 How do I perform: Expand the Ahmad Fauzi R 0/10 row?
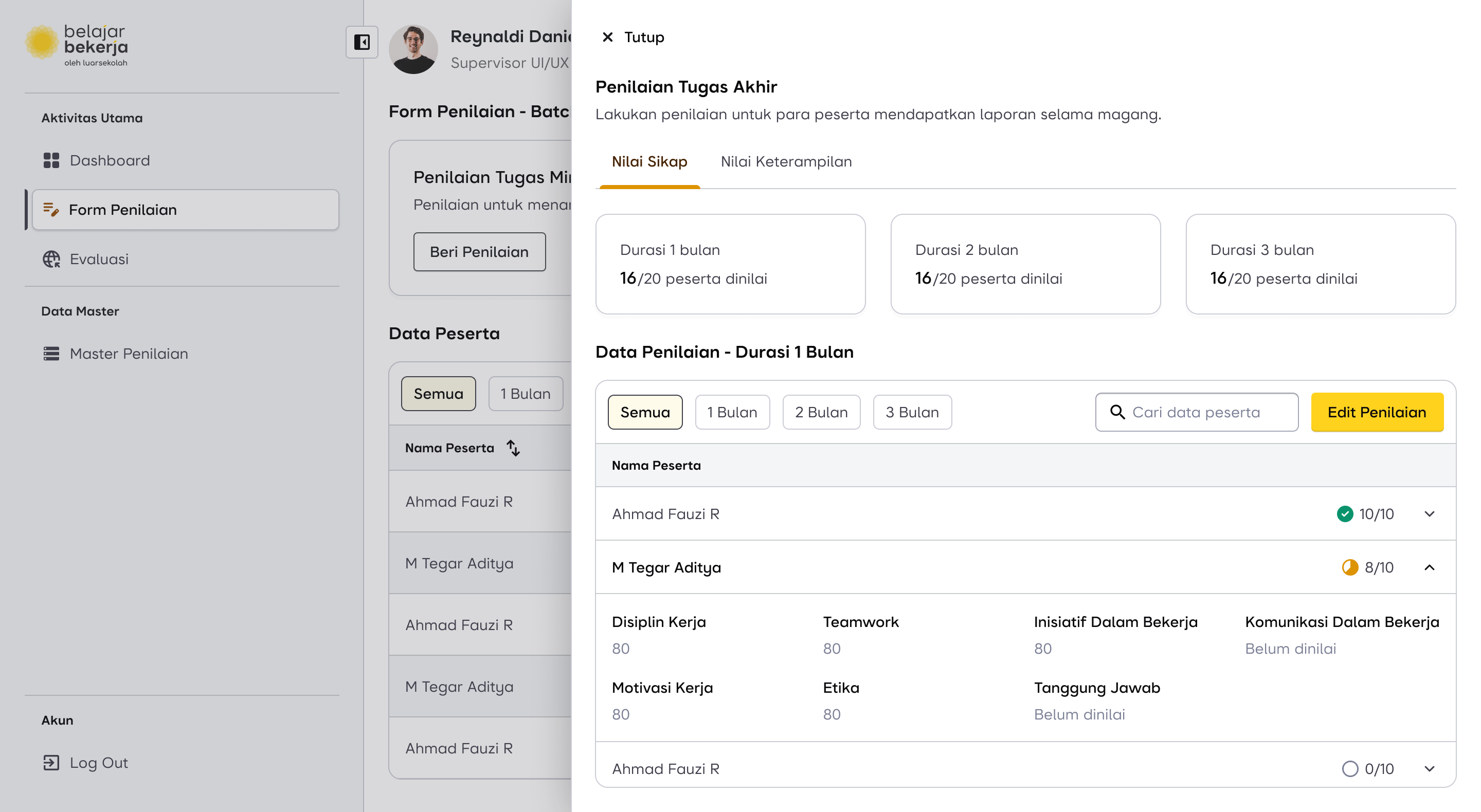[x=1429, y=769]
